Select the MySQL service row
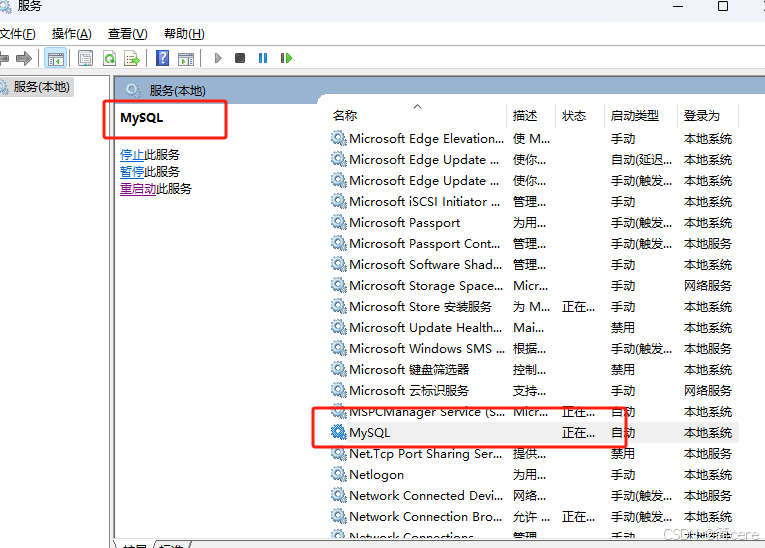 pyautogui.click(x=534, y=433)
